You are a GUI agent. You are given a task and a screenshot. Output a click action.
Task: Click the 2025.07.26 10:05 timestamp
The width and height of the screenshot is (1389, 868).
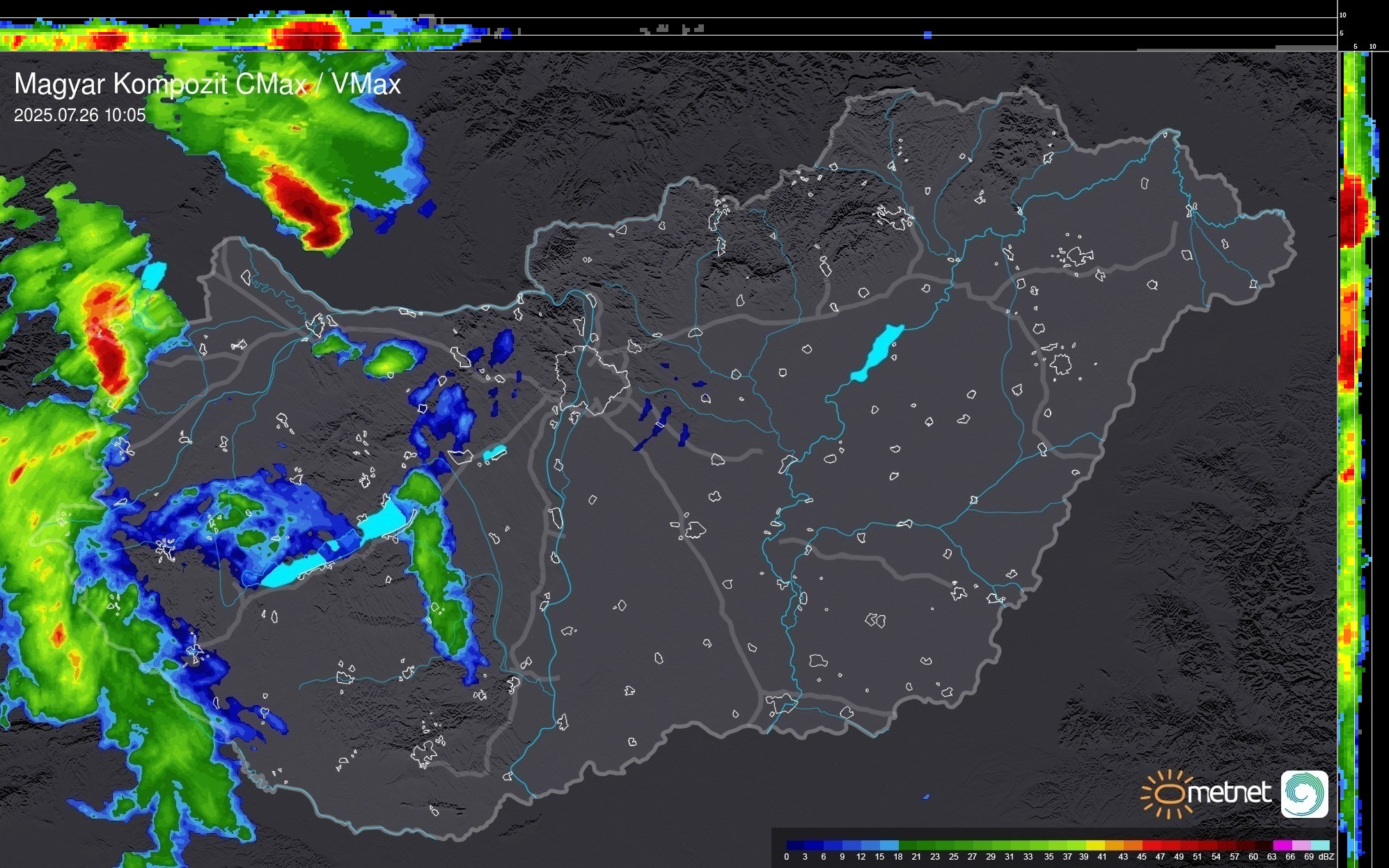[x=80, y=116]
